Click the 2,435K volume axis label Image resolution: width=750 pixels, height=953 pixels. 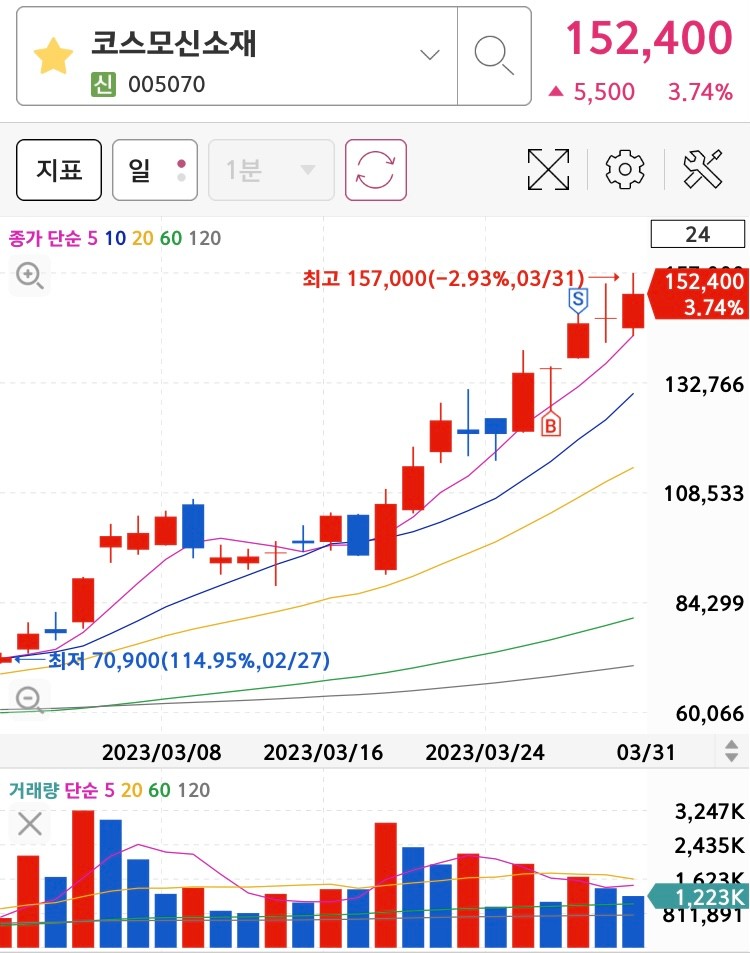coord(709,845)
